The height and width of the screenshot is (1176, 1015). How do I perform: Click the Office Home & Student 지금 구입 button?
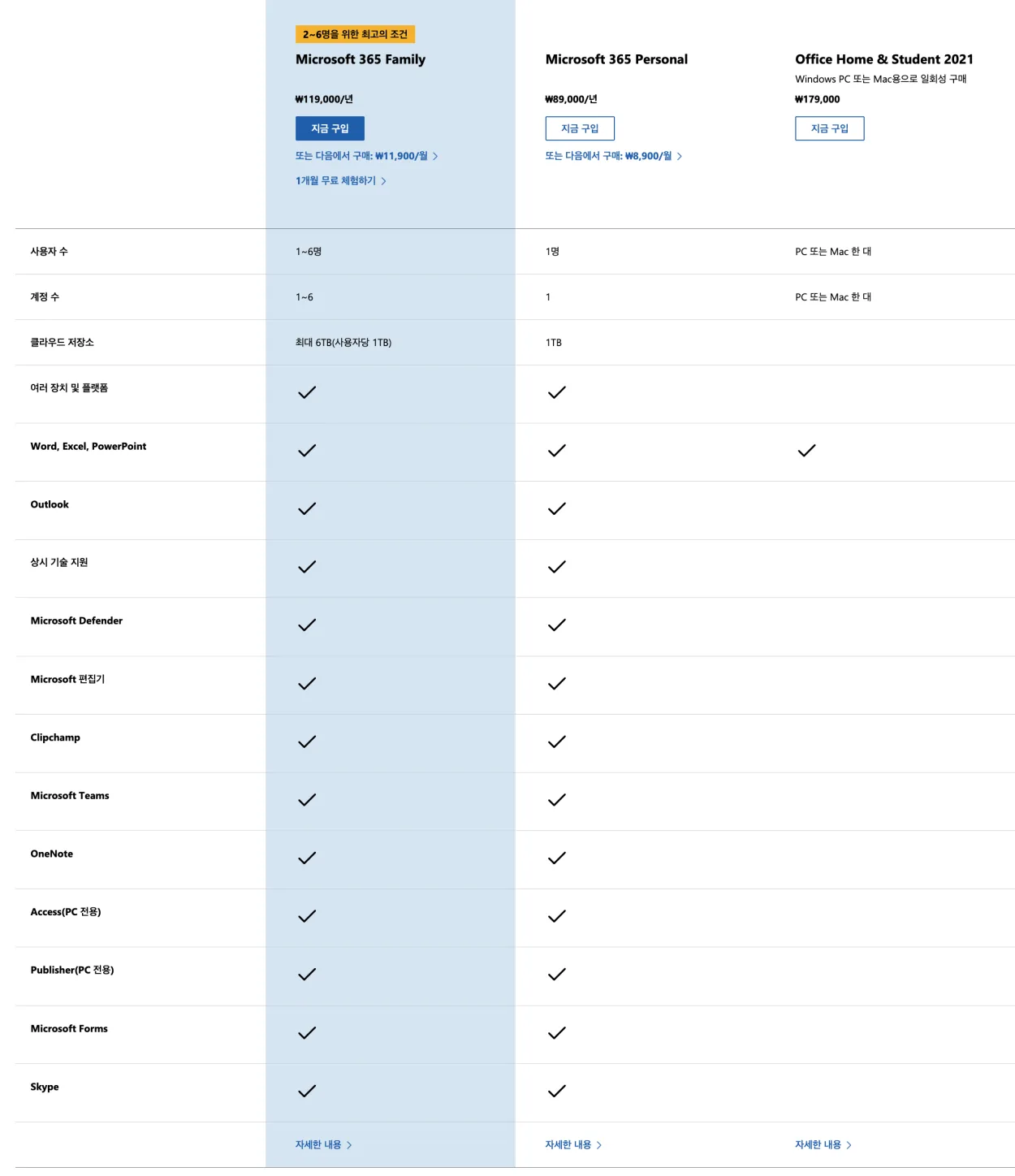coord(829,128)
